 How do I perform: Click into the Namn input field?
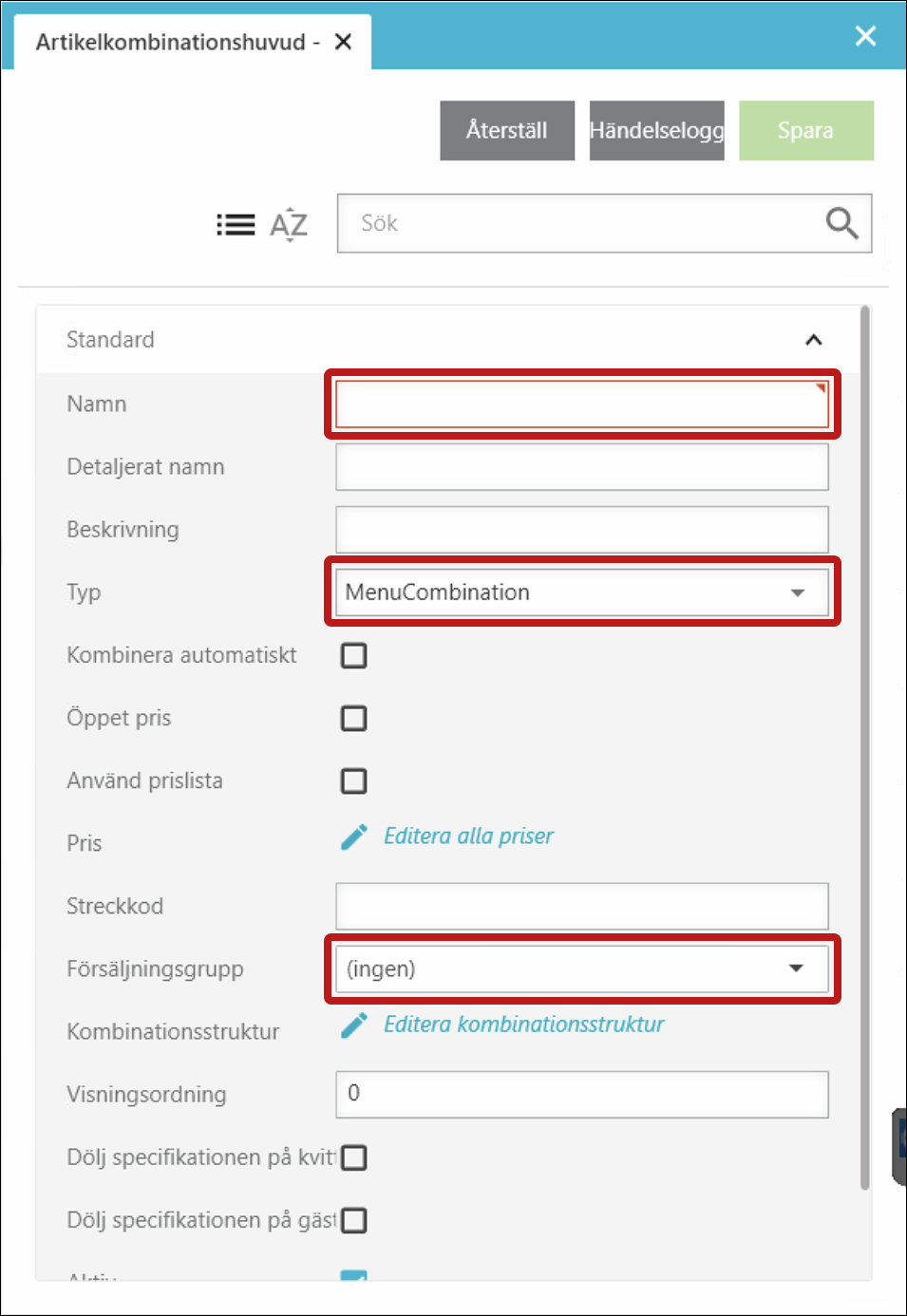579,404
